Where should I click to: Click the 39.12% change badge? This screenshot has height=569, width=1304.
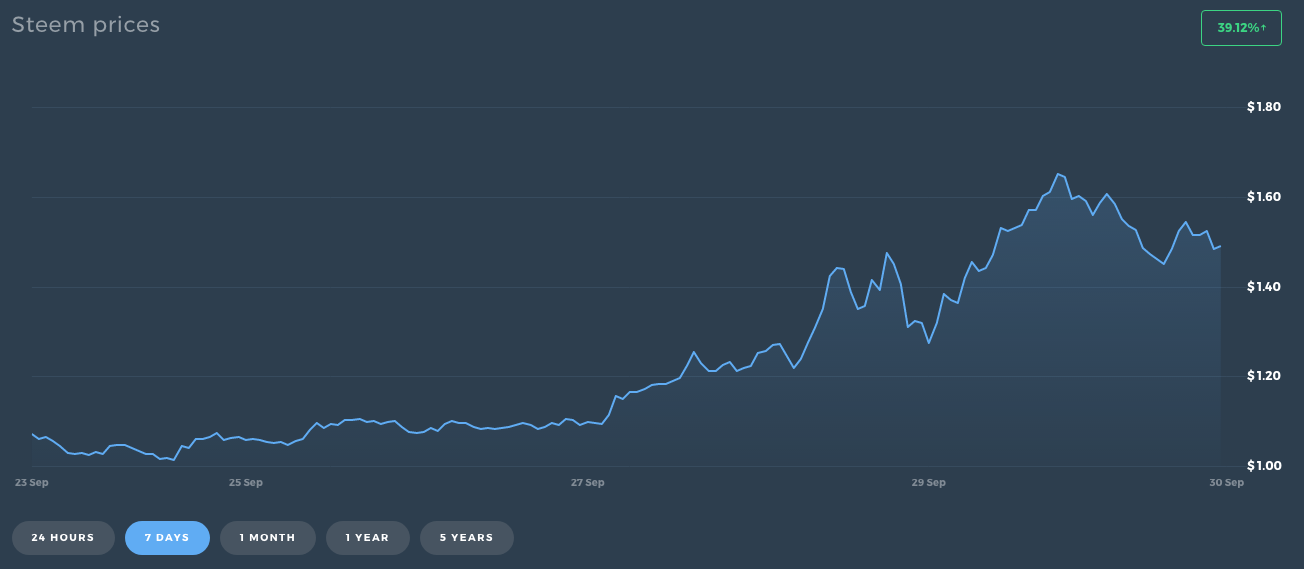1241,28
